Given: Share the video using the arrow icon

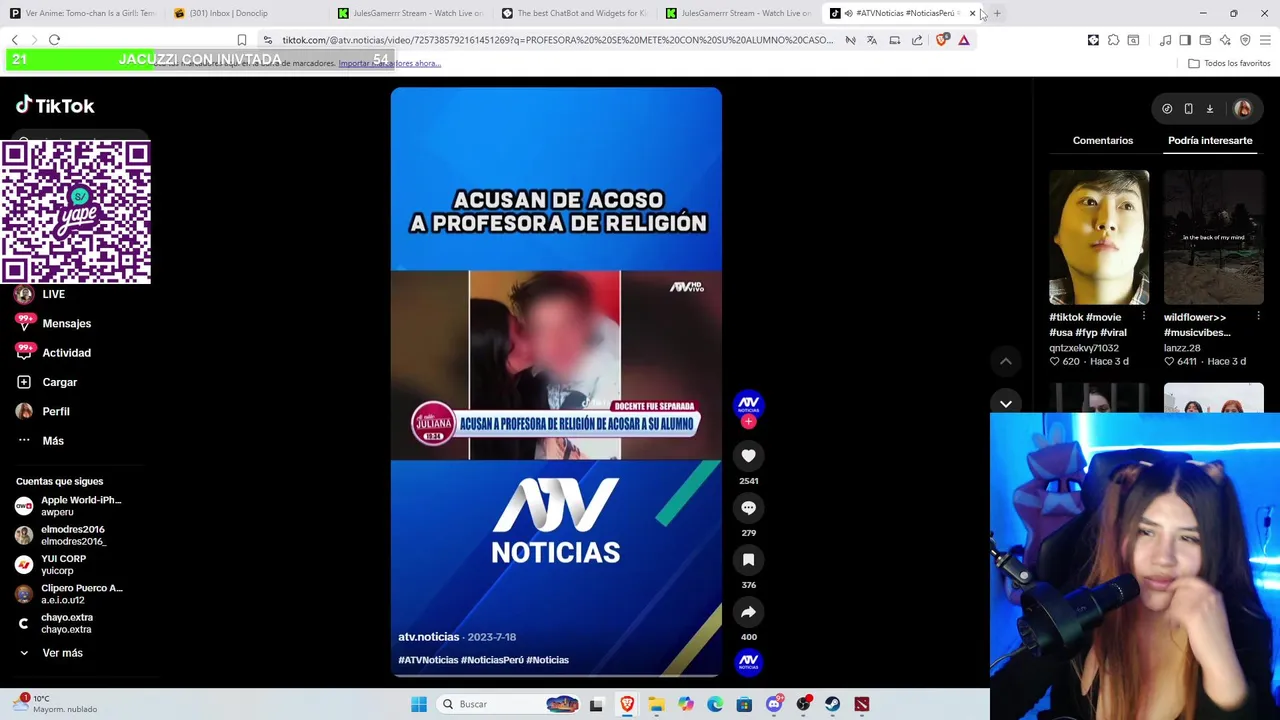Looking at the screenshot, I should 748,611.
